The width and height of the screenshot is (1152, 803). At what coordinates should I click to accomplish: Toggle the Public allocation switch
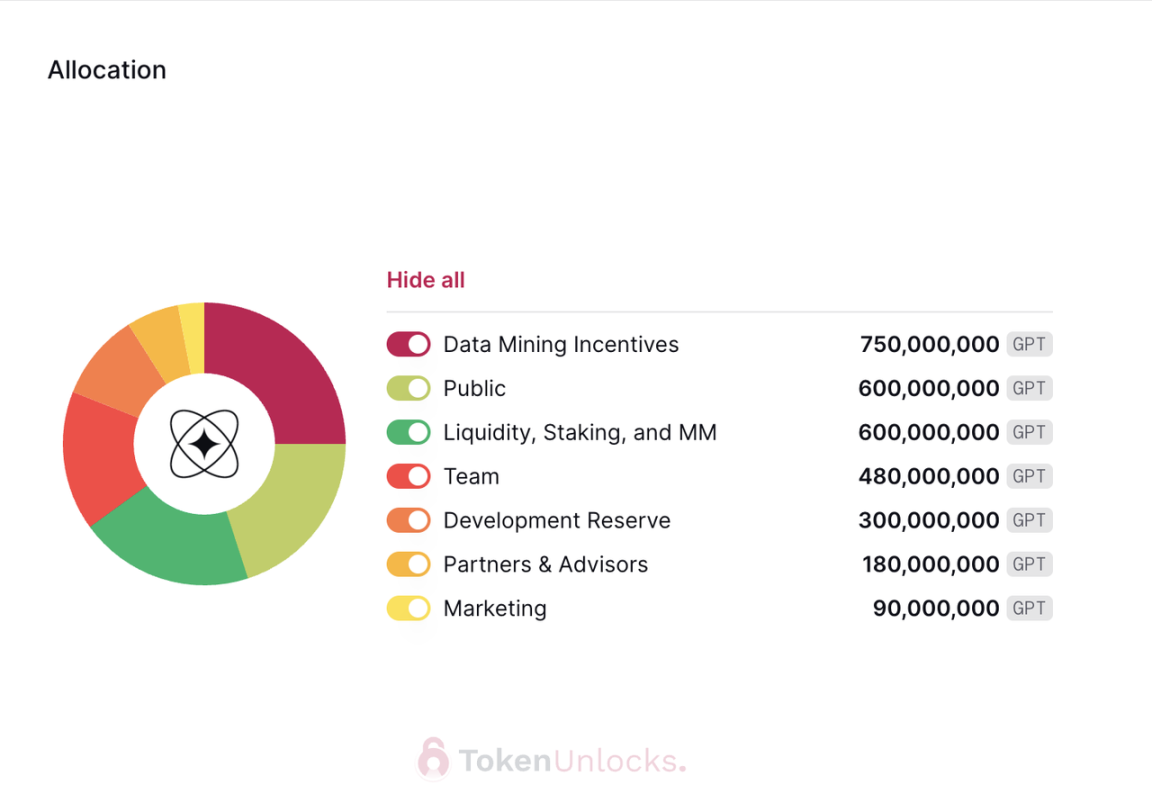[x=408, y=389]
